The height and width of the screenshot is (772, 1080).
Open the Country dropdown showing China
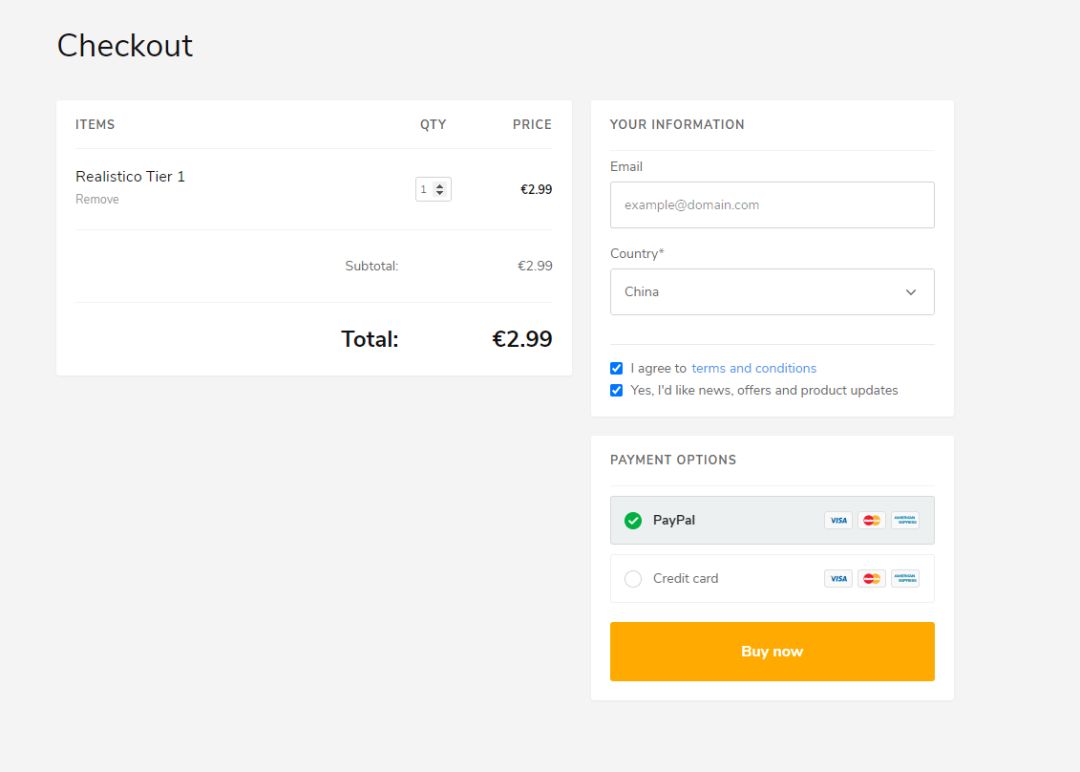[771, 292]
